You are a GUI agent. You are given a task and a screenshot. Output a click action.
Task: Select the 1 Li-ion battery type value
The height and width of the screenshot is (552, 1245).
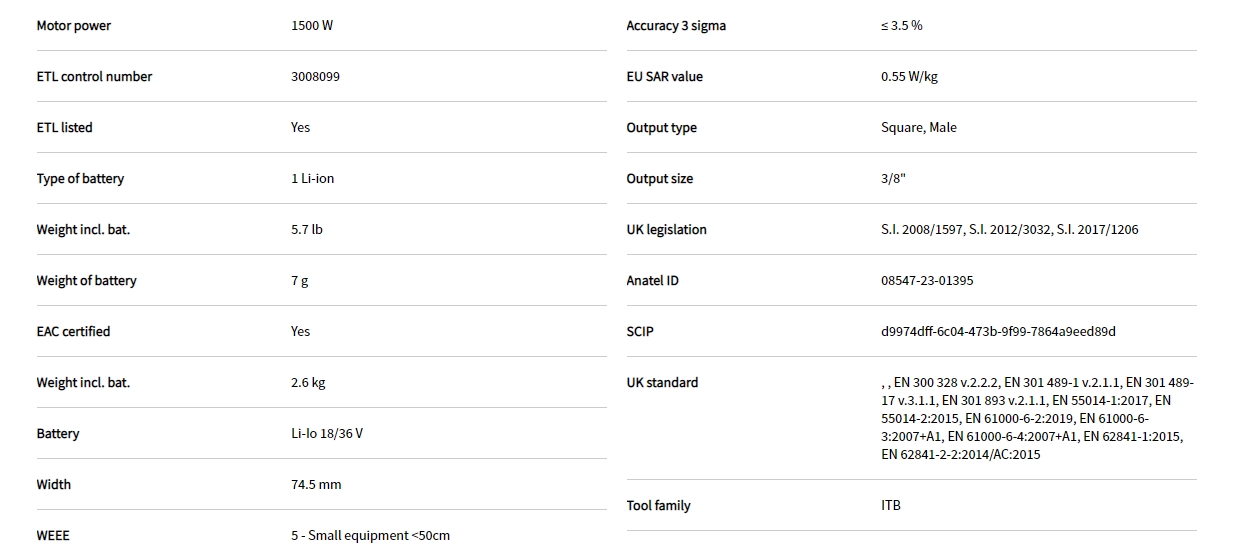point(313,179)
